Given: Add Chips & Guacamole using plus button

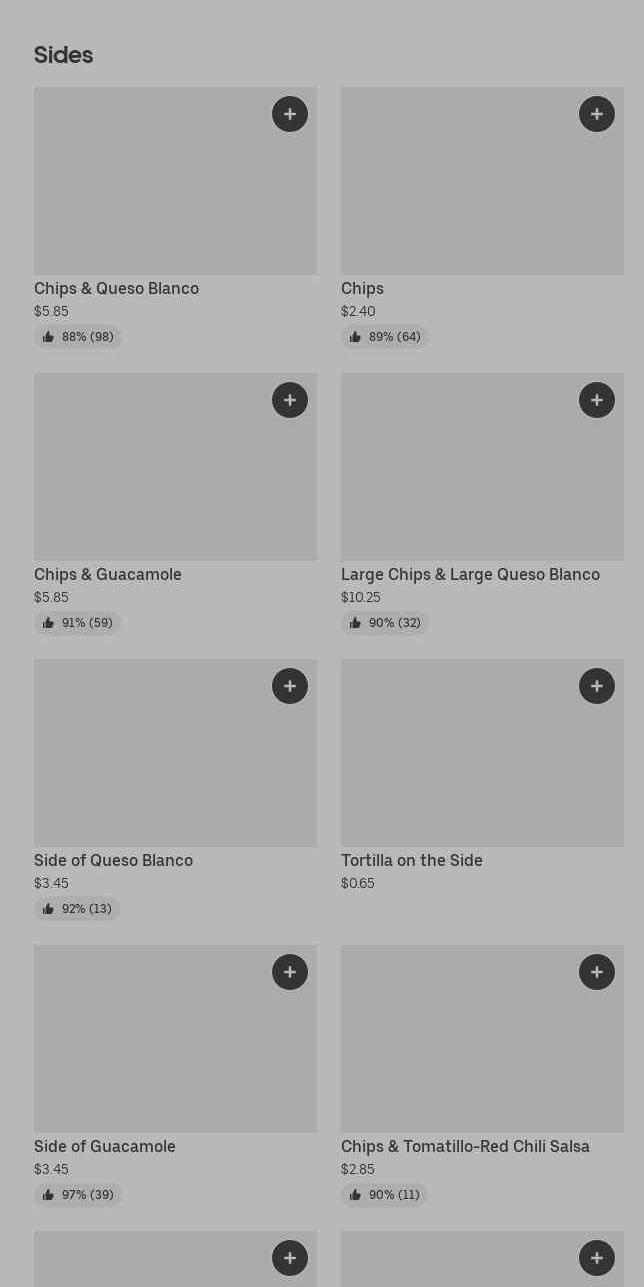Looking at the screenshot, I should [x=290, y=400].
